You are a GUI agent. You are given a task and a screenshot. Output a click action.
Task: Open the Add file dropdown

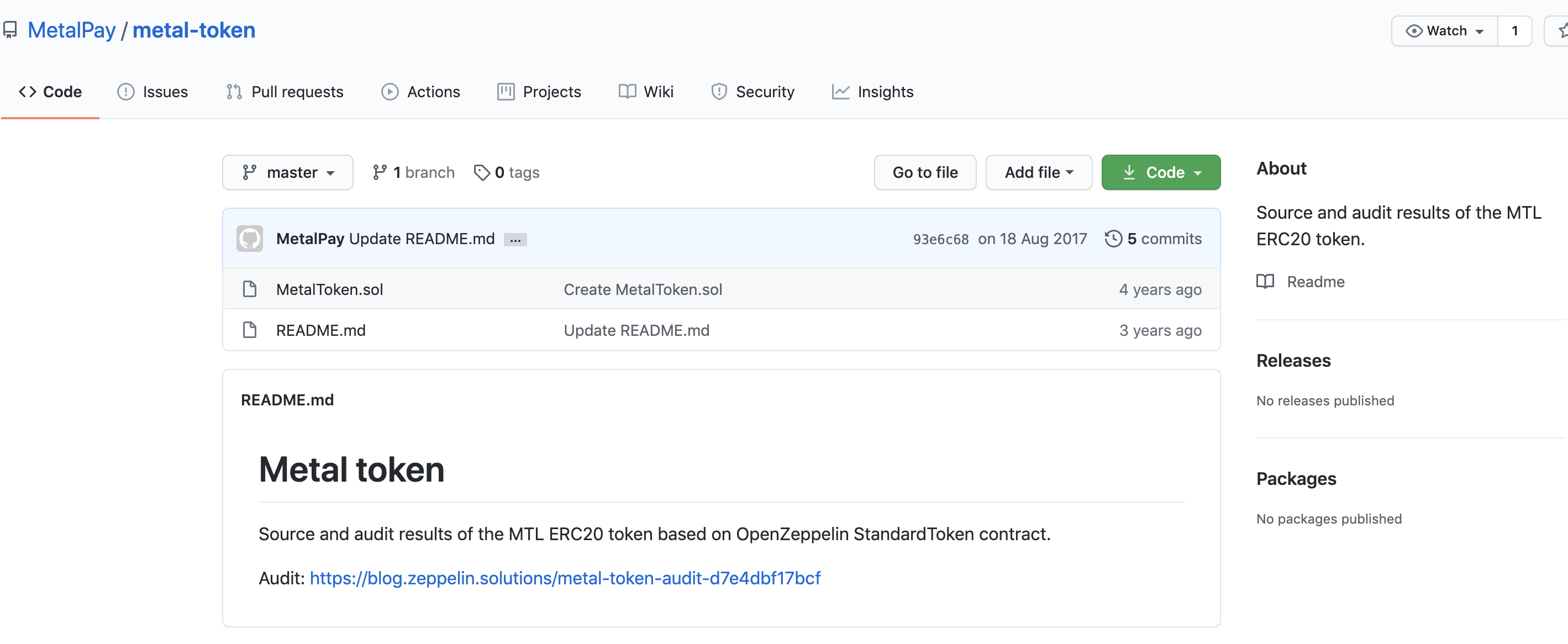coord(1039,172)
